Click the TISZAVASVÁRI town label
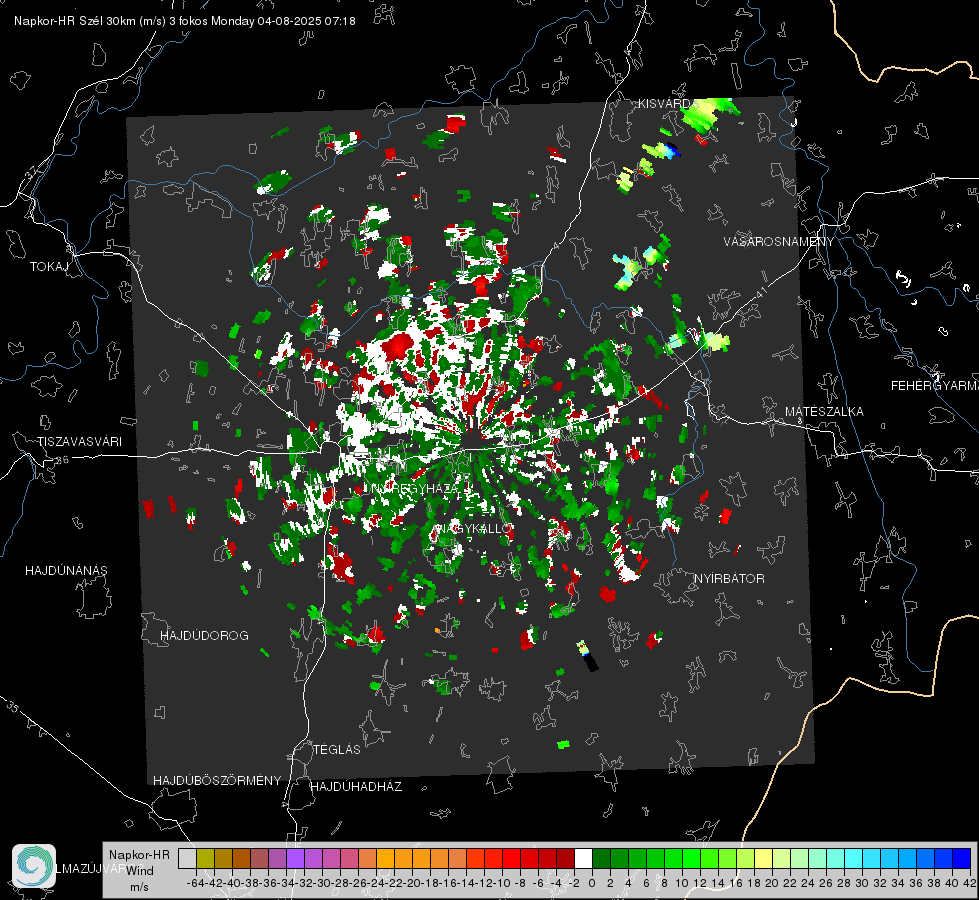979x900 pixels. tap(79, 442)
